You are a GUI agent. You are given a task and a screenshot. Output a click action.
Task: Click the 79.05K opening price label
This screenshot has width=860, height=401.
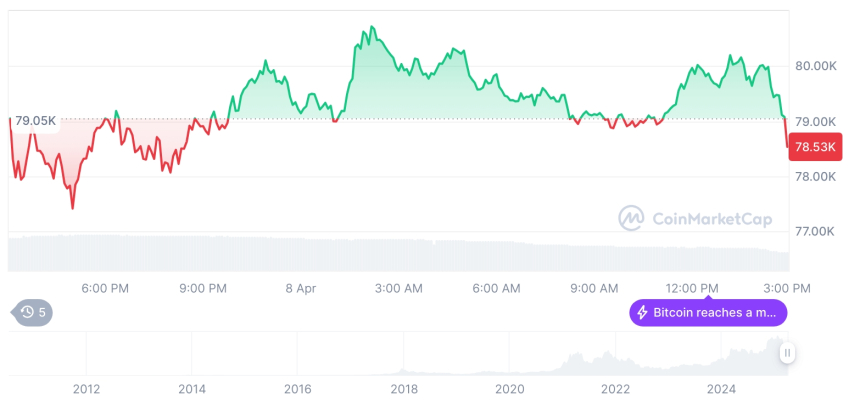(x=36, y=121)
